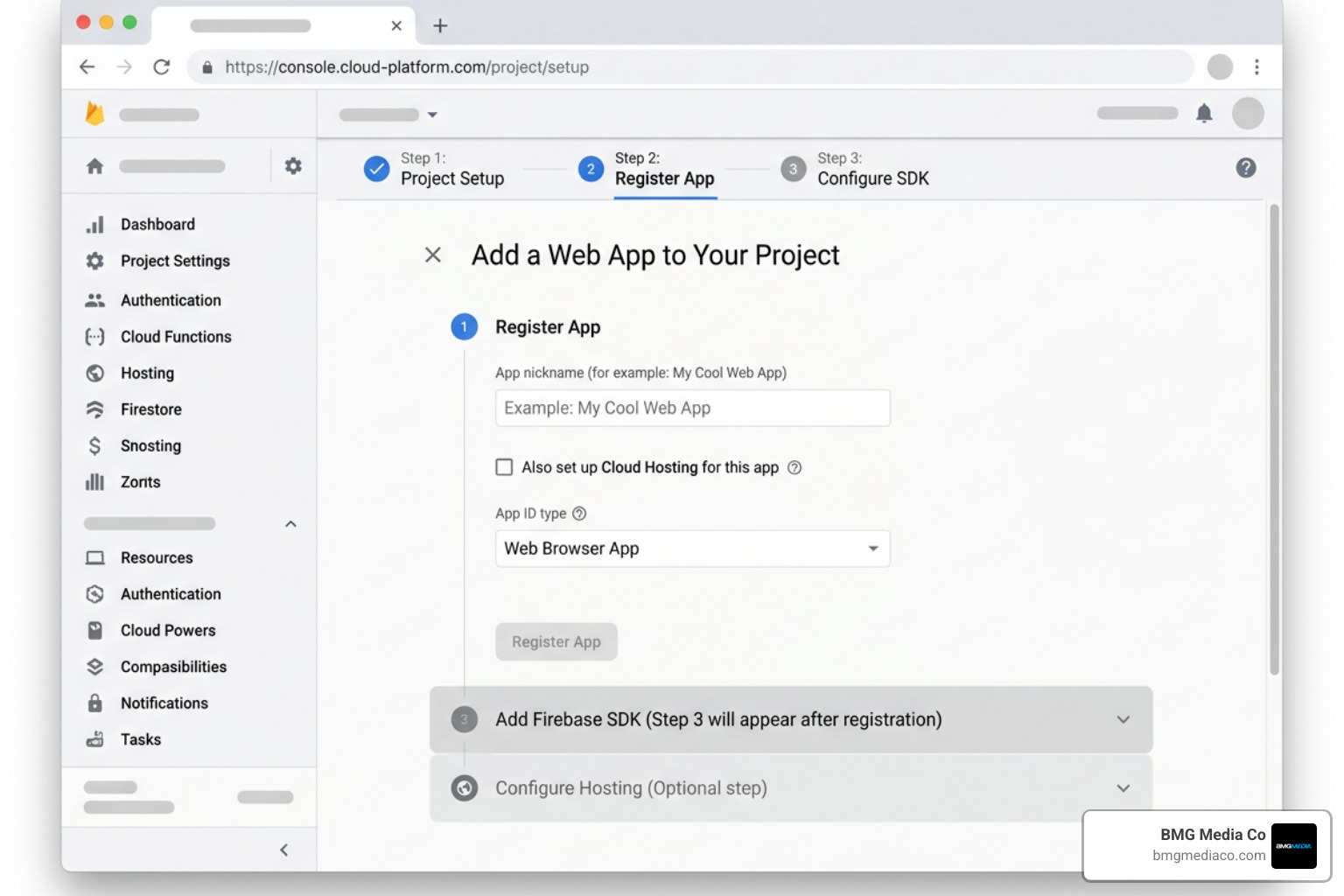Click help icon next to App ID type
The width and height of the screenshot is (1344, 896).
(x=579, y=514)
